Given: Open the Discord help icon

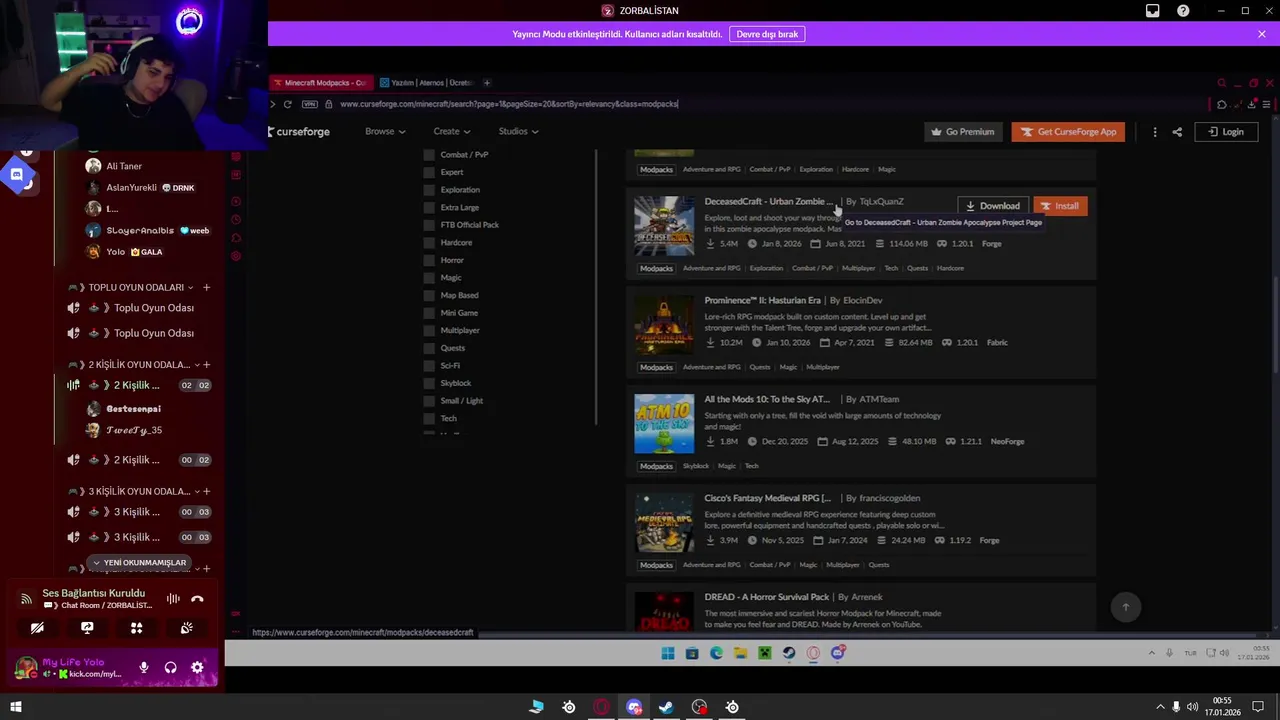Looking at the screenshot, I should coord(1183,11).
